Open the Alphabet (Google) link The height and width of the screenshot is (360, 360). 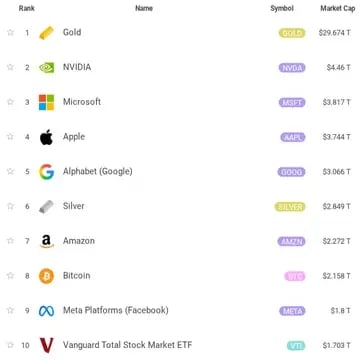[98, 171]
